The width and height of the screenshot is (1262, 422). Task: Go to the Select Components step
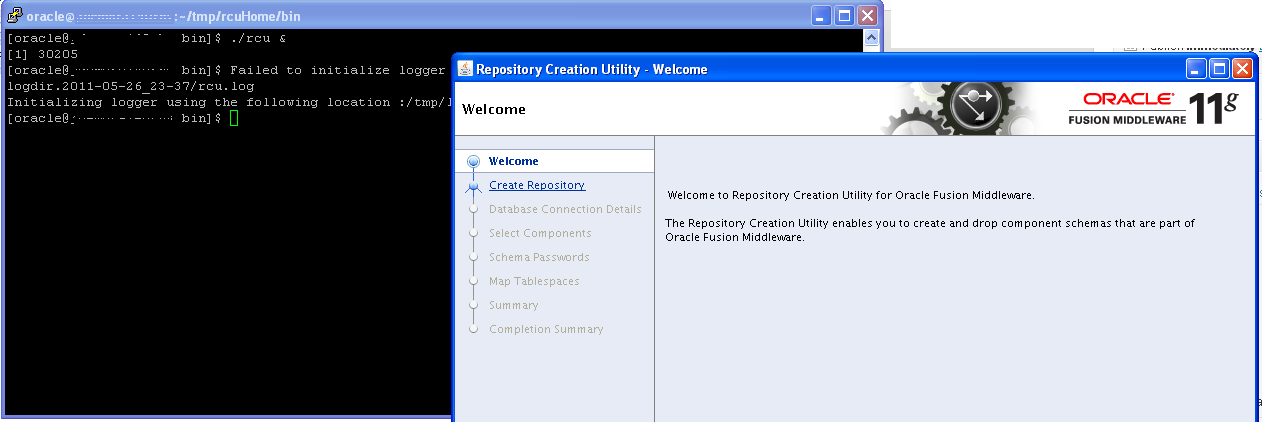[540, 233]
